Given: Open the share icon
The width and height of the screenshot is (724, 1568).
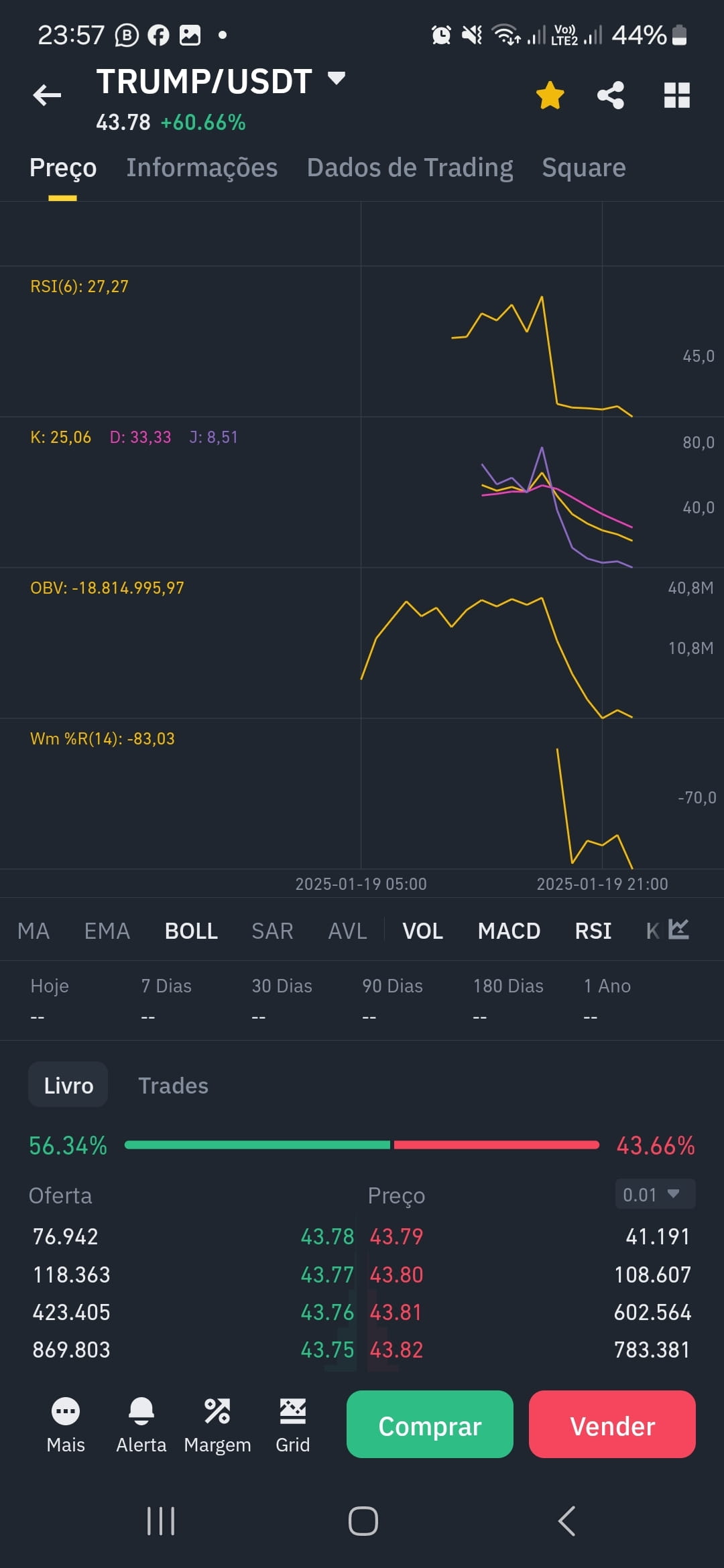Looking at the screenshot, I should [x=611, y=94].
